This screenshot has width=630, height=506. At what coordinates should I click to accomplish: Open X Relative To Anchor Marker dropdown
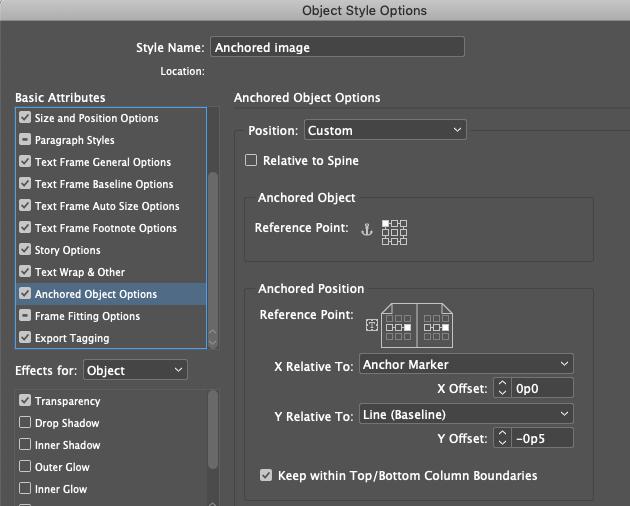pos(466,364)
